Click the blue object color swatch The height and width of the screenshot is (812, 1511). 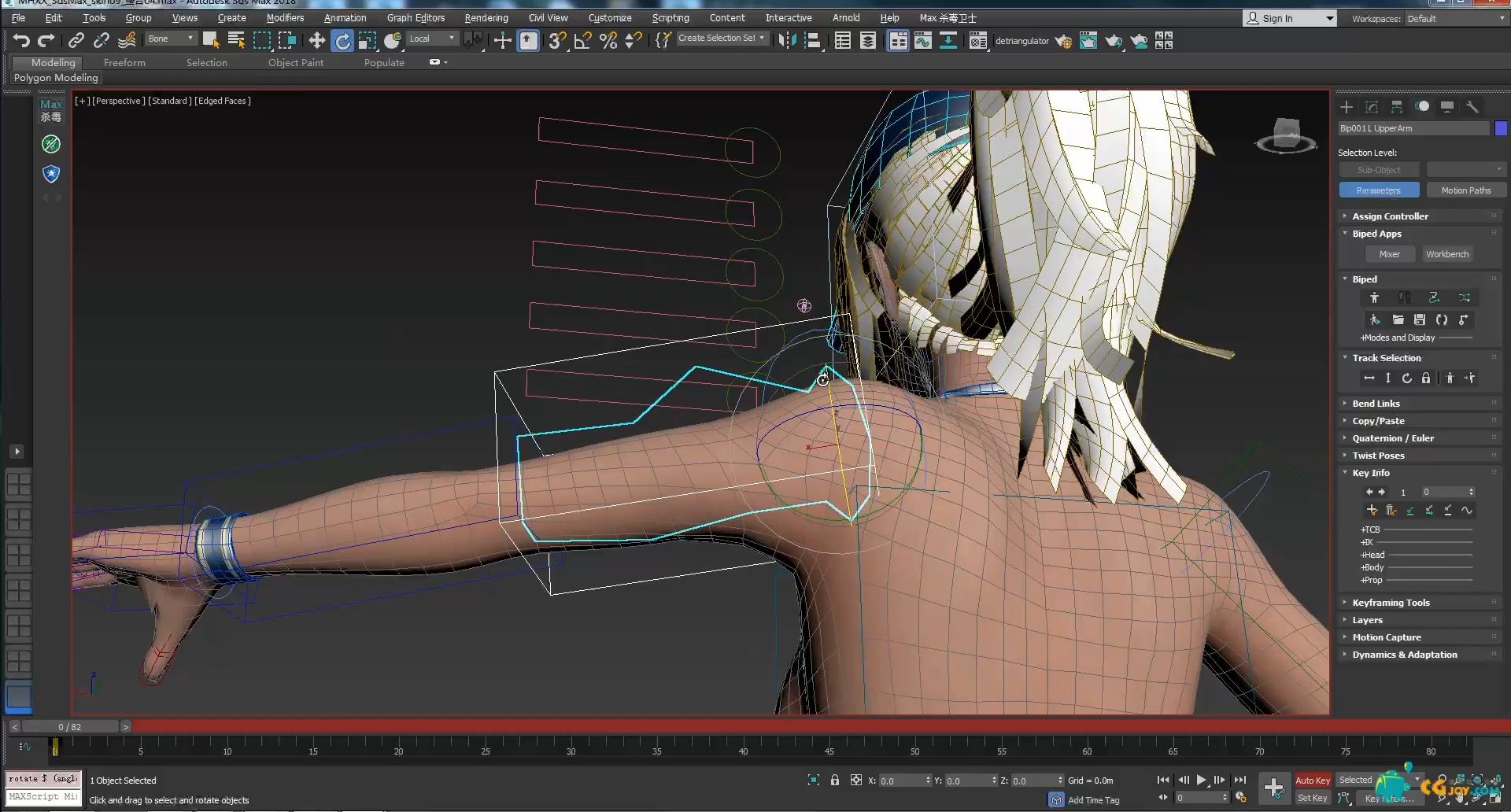(x=1501, y=128)
